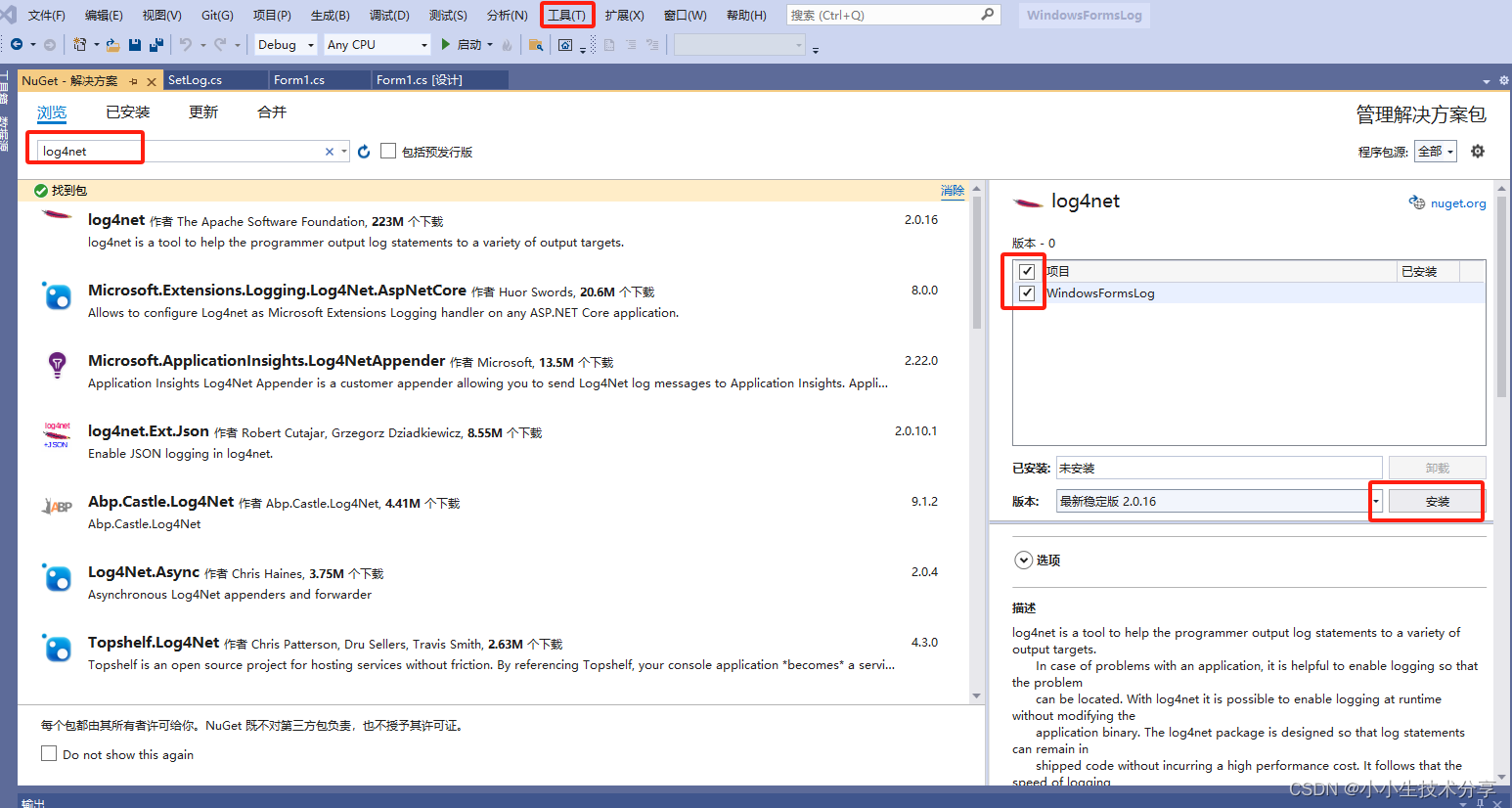The width and height of the screenshot is (1512, 808).
Task: Click the package list scroll-down arrow
Action: [976, 696]
